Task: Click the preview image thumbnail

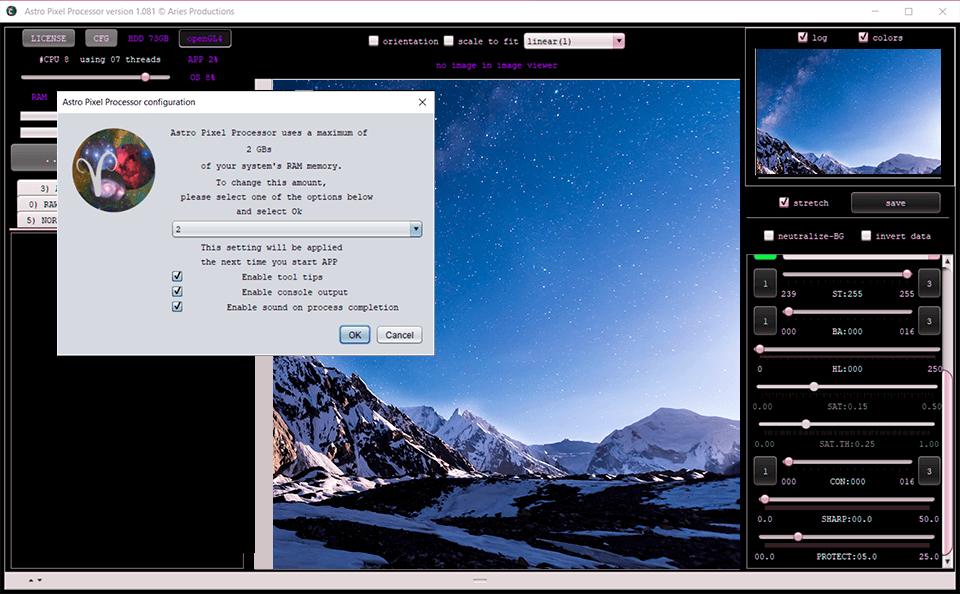Action: (x=847, y=113)
